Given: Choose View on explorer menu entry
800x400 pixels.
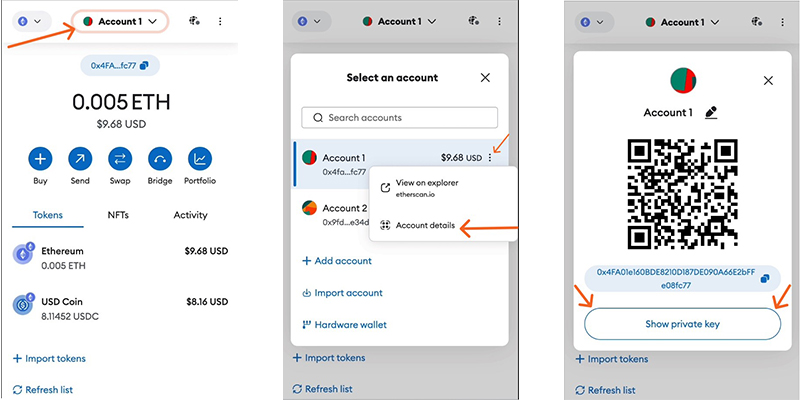Looking at the screenshot, I should click(x=427, y=187).
